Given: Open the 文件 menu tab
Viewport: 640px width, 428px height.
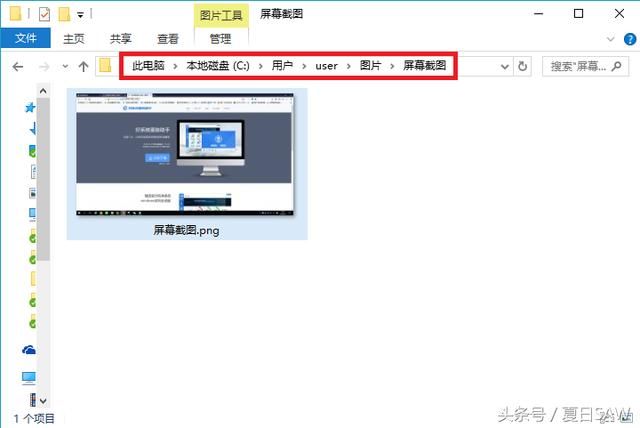Looking at the screenshot, I should tap(26, 38).
